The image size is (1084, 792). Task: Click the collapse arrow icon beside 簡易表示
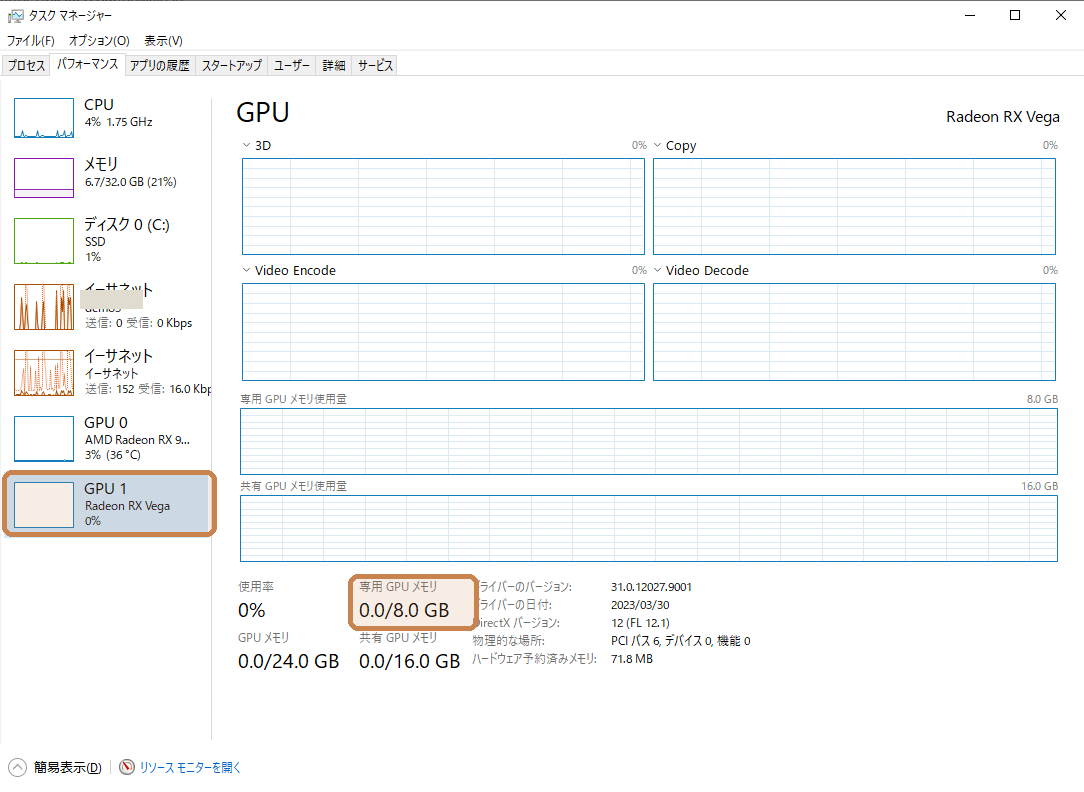17,767
